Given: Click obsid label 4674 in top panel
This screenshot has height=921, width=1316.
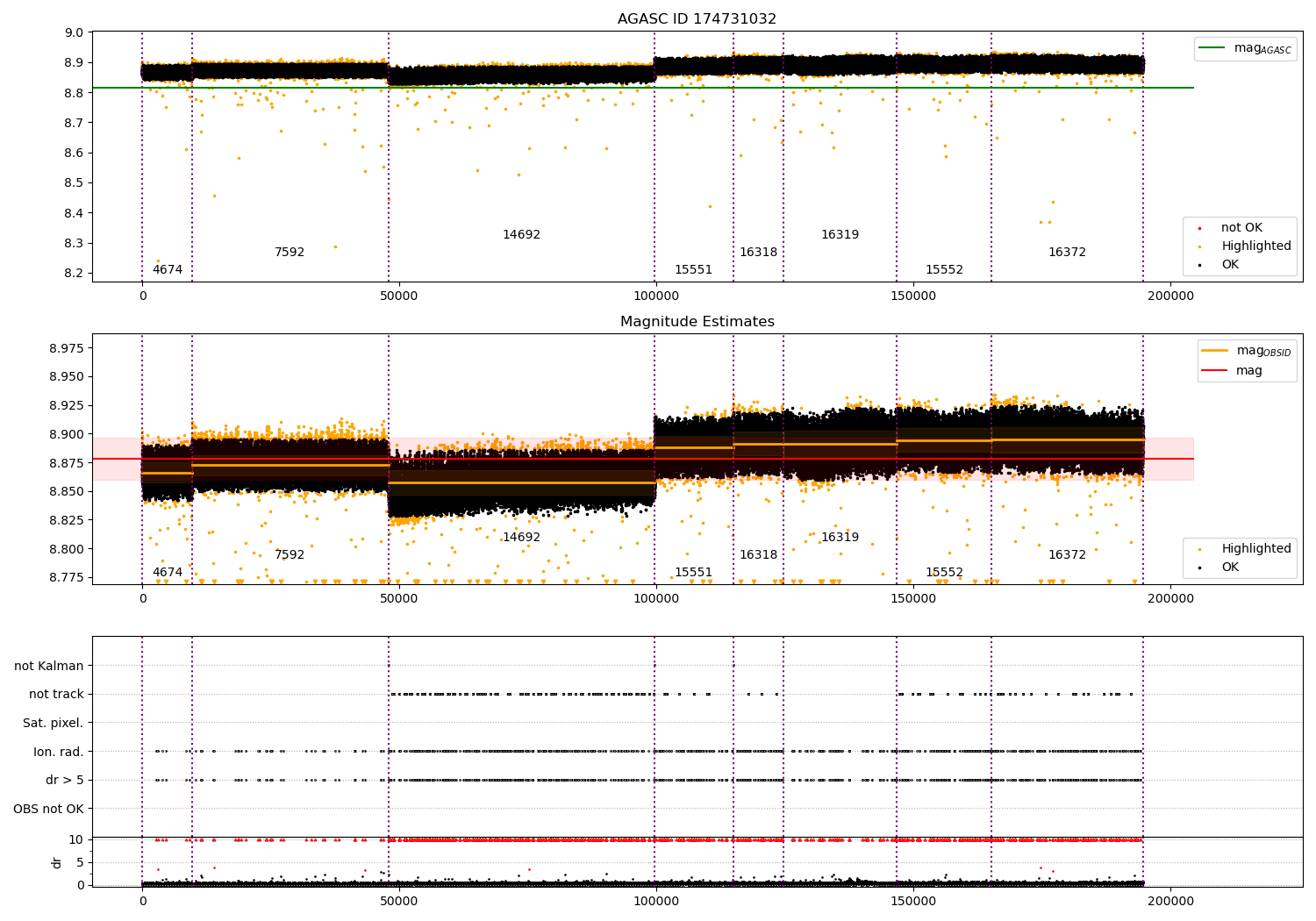Looking at the screenshot, I should 168,270.
